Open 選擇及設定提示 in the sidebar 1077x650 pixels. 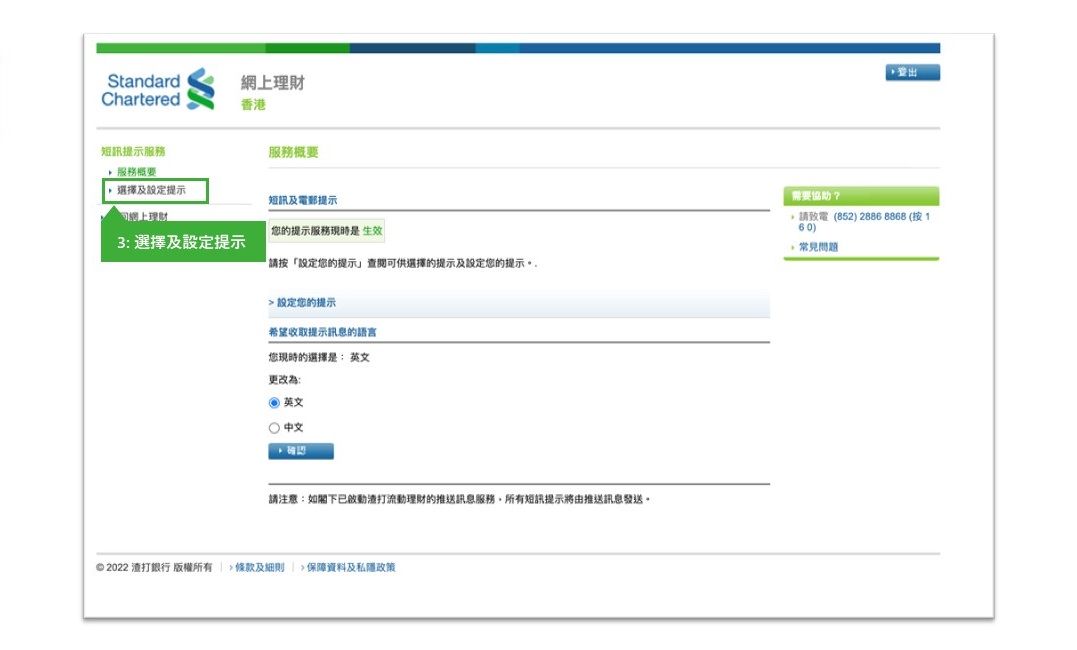151,190
